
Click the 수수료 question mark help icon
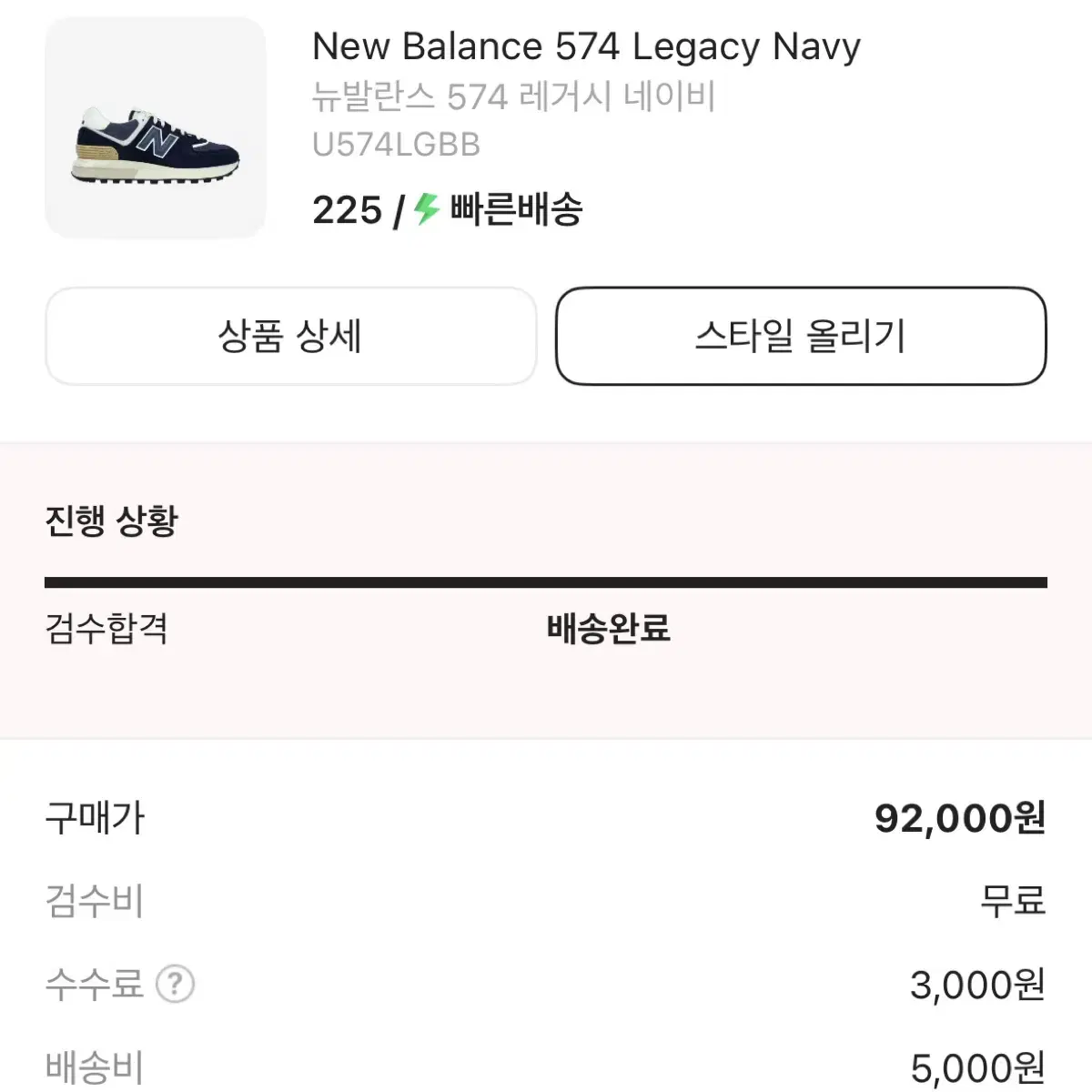(x=175, y=984)
